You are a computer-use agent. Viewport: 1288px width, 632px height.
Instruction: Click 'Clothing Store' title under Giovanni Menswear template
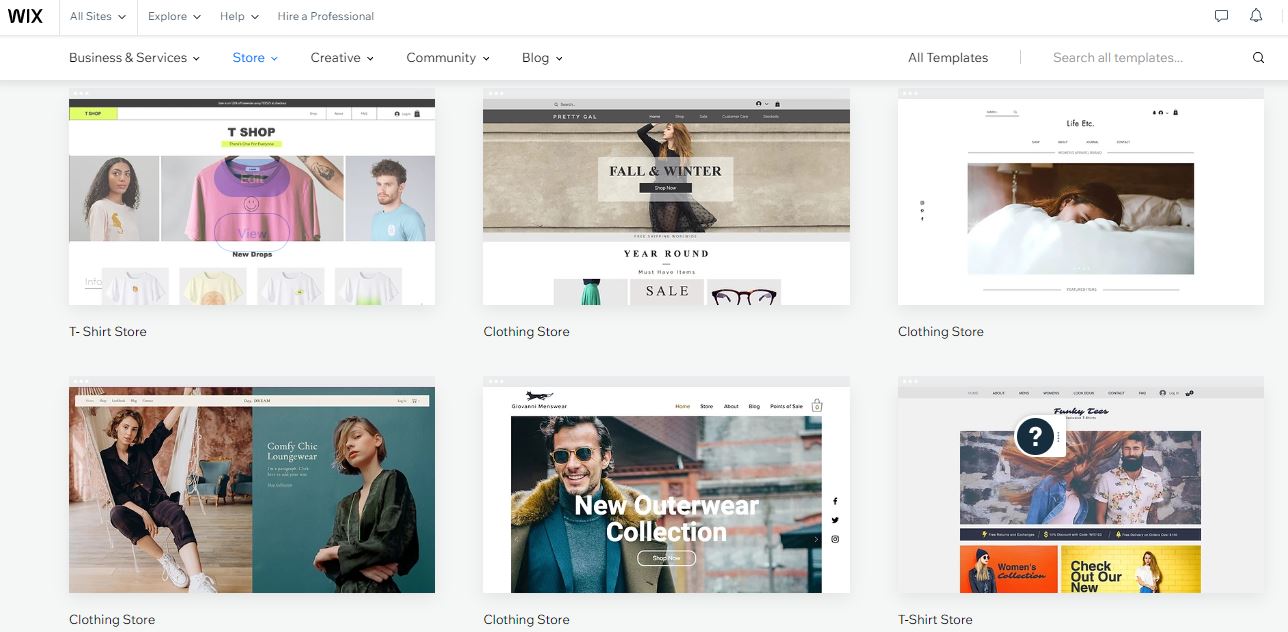[x=526, y=620]
